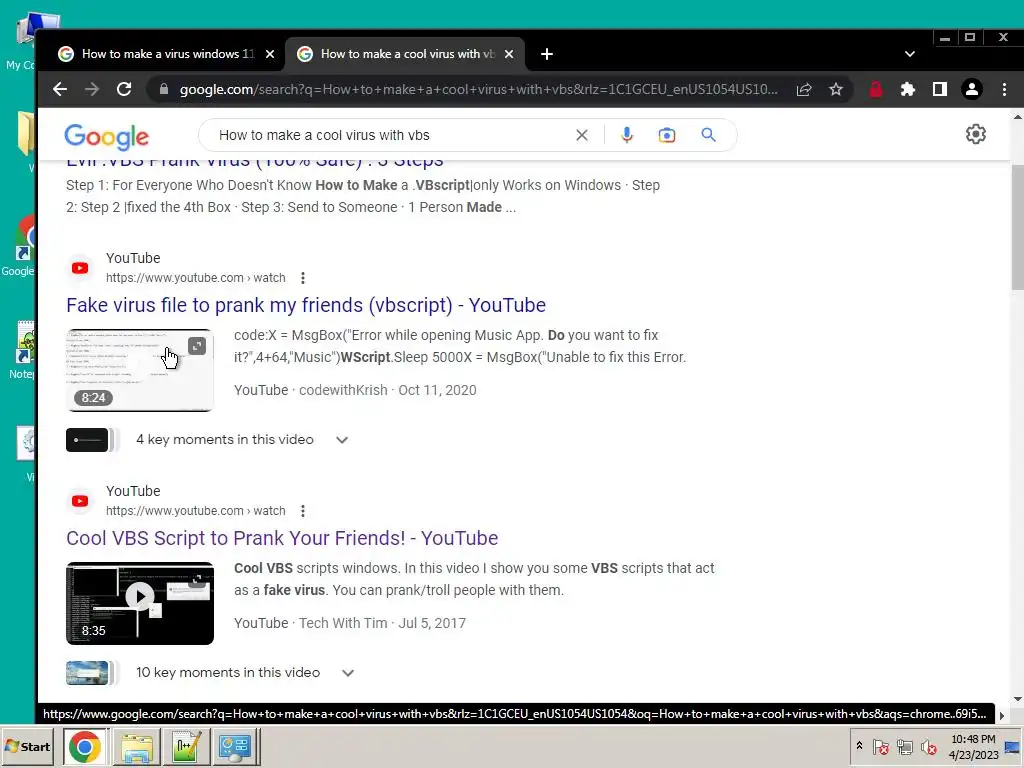Click the Google logo
1024x768 pixels.
[106, 136]
